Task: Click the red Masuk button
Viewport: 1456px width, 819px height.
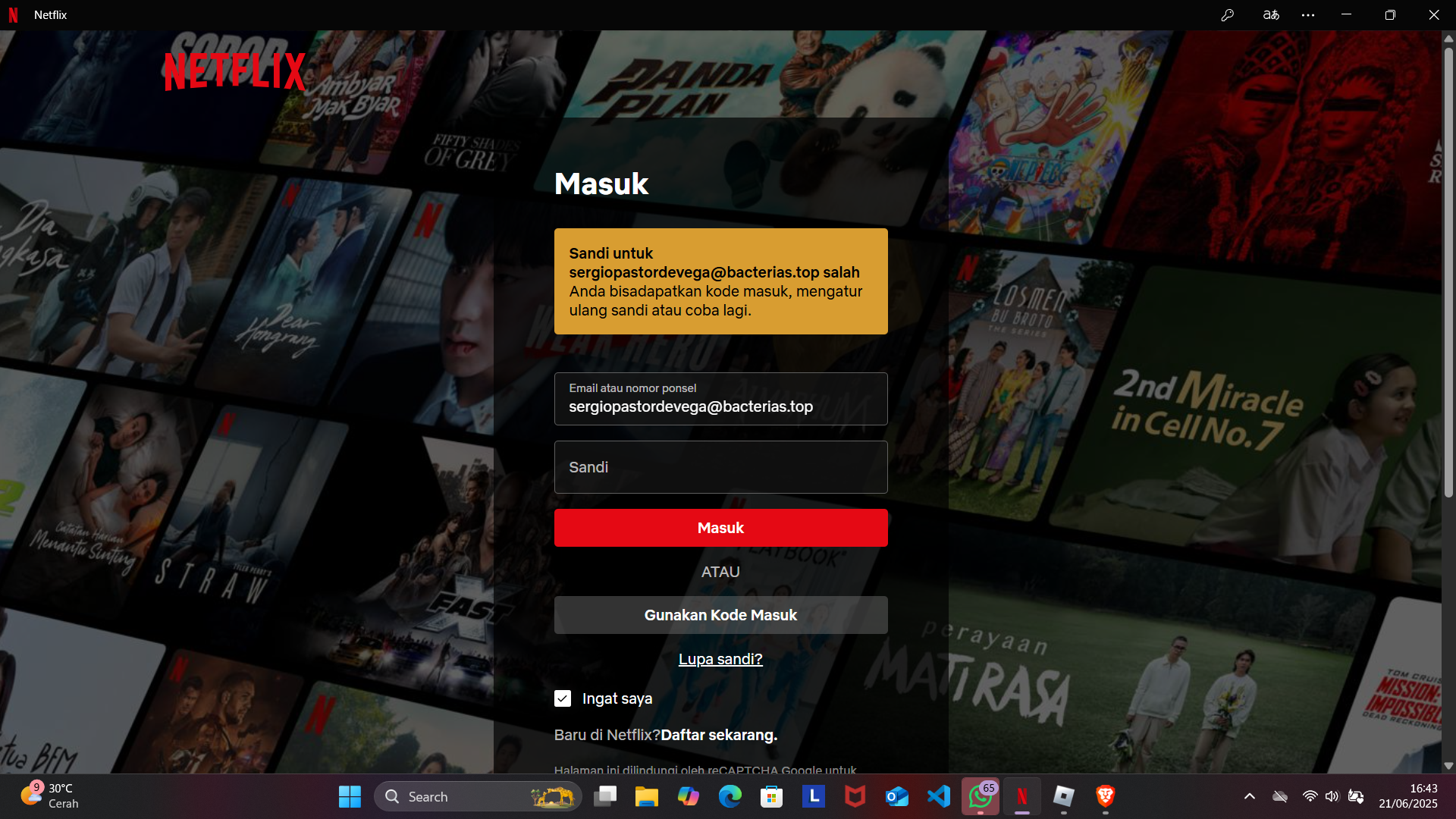Action: click(720, 528)
